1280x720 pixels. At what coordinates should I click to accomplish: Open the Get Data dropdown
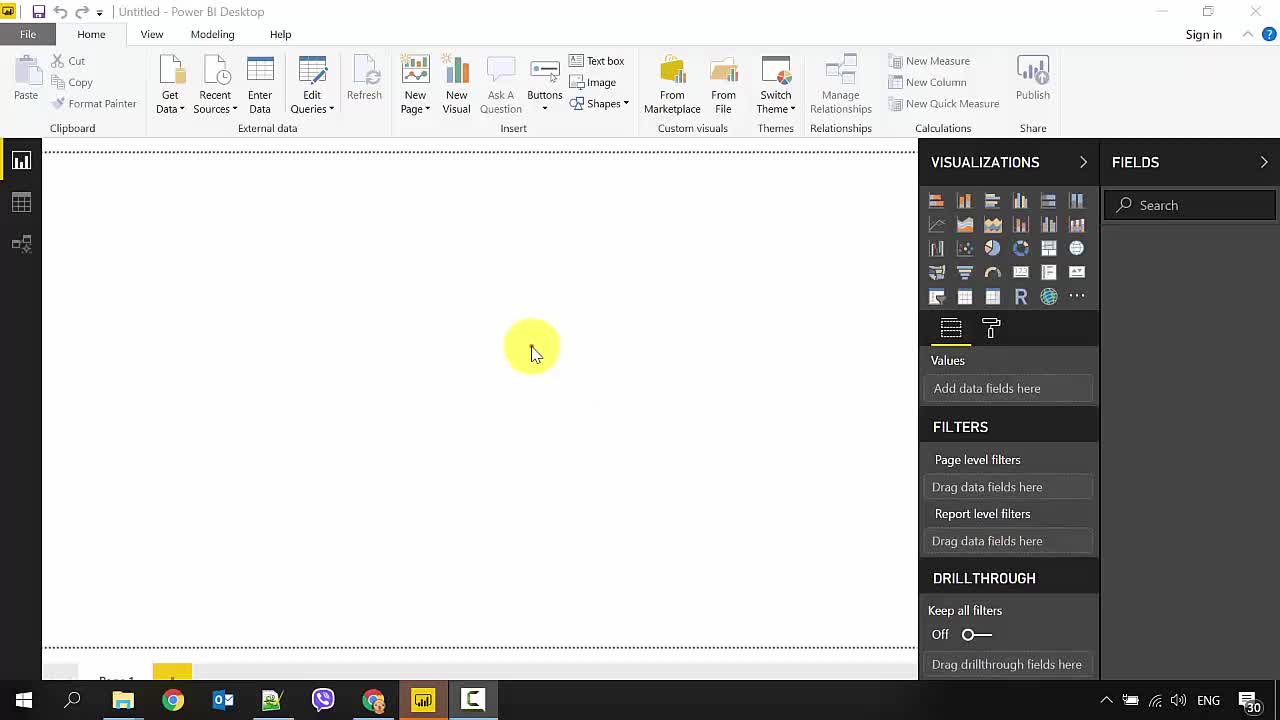[170, 102]
